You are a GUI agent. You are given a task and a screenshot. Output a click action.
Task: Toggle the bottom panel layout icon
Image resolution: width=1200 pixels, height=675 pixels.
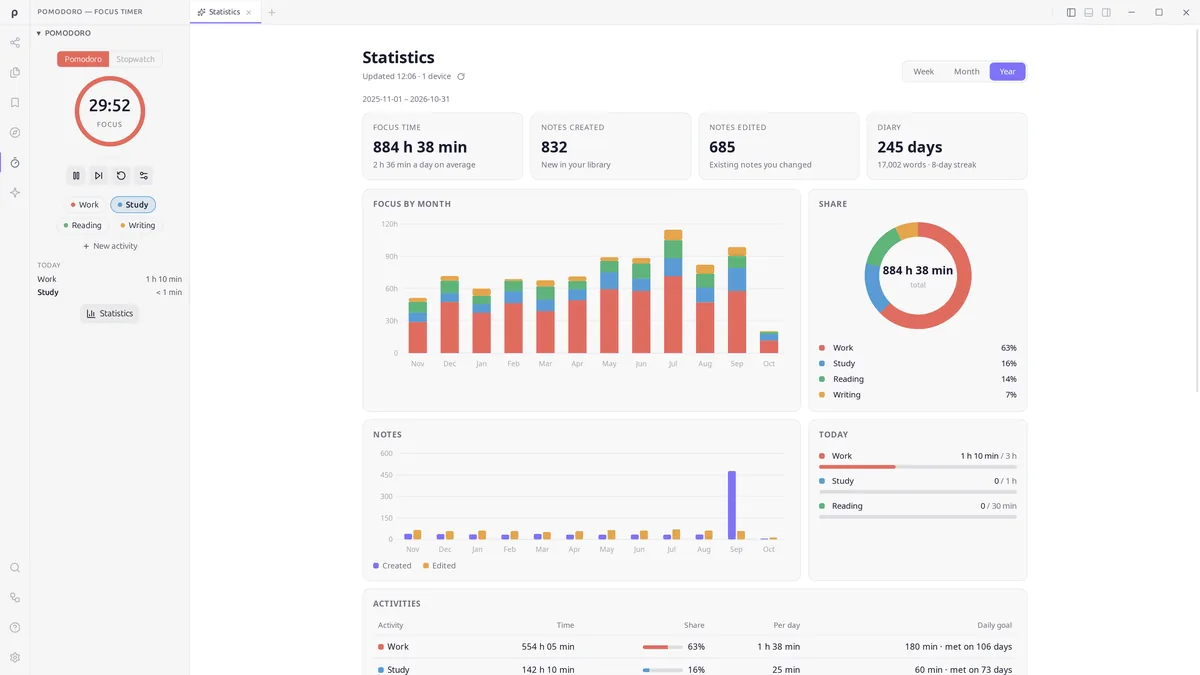1089,12
